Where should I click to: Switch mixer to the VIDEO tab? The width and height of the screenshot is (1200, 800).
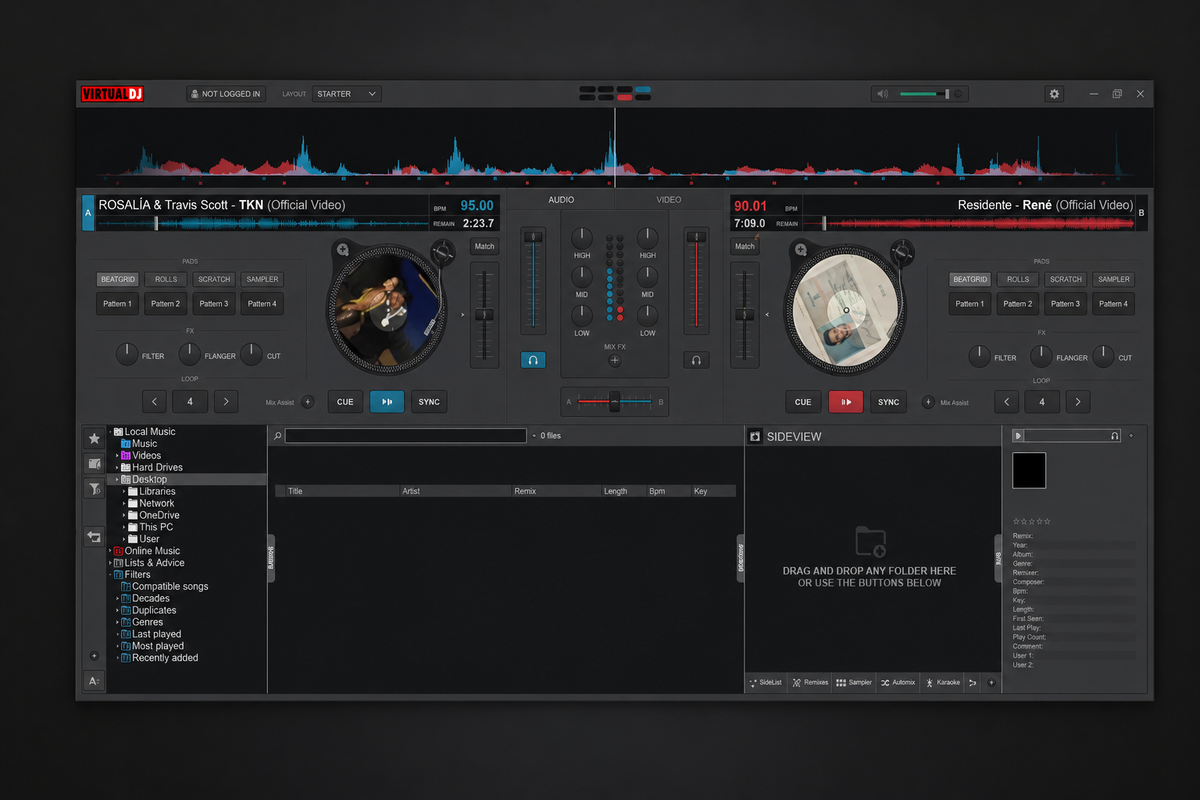[x=669, y=200]
